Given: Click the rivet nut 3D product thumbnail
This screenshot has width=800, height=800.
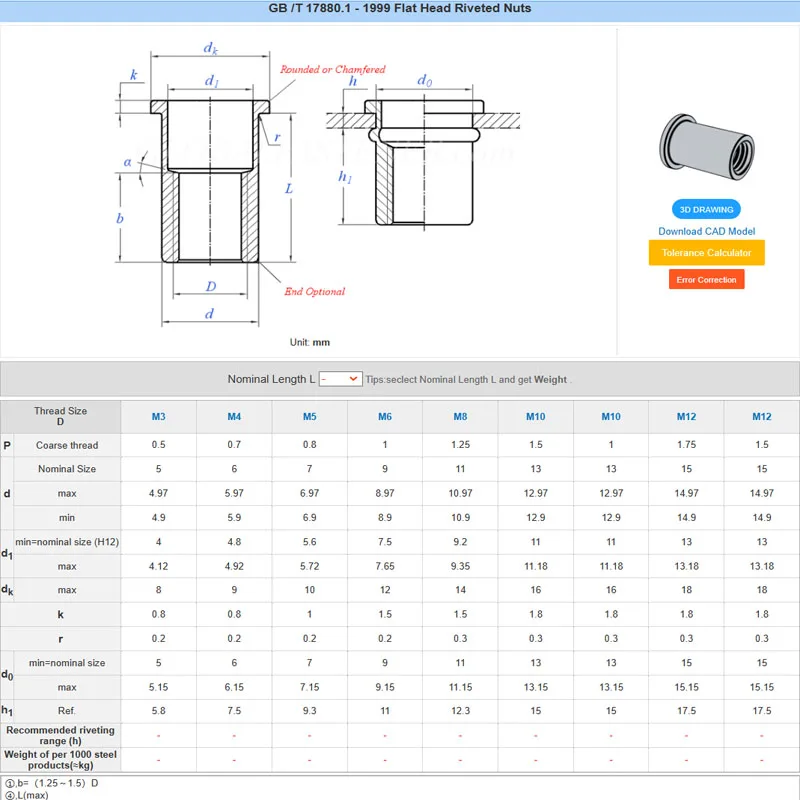Looking at the screenshot, I should click(x=706, y=147).
